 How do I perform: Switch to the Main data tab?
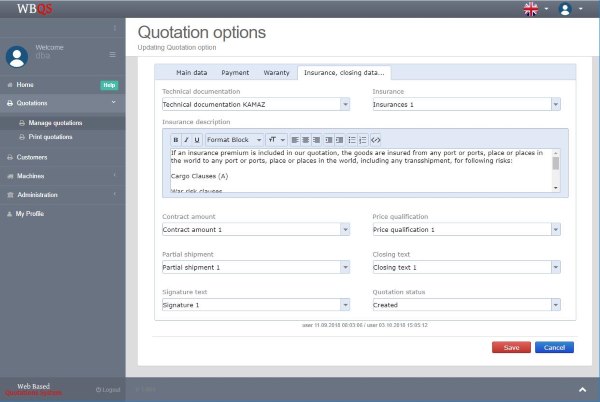point(192,73)
